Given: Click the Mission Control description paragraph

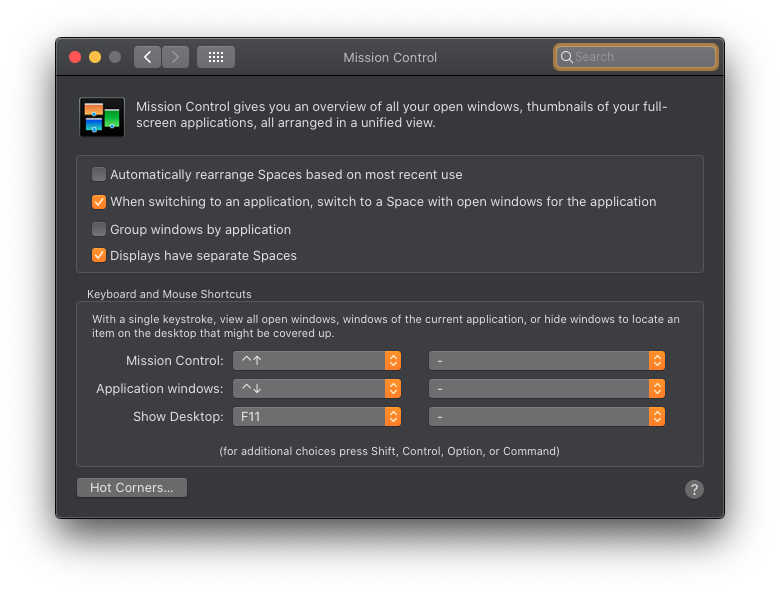Looking at the screenshot, I should 401,114.
